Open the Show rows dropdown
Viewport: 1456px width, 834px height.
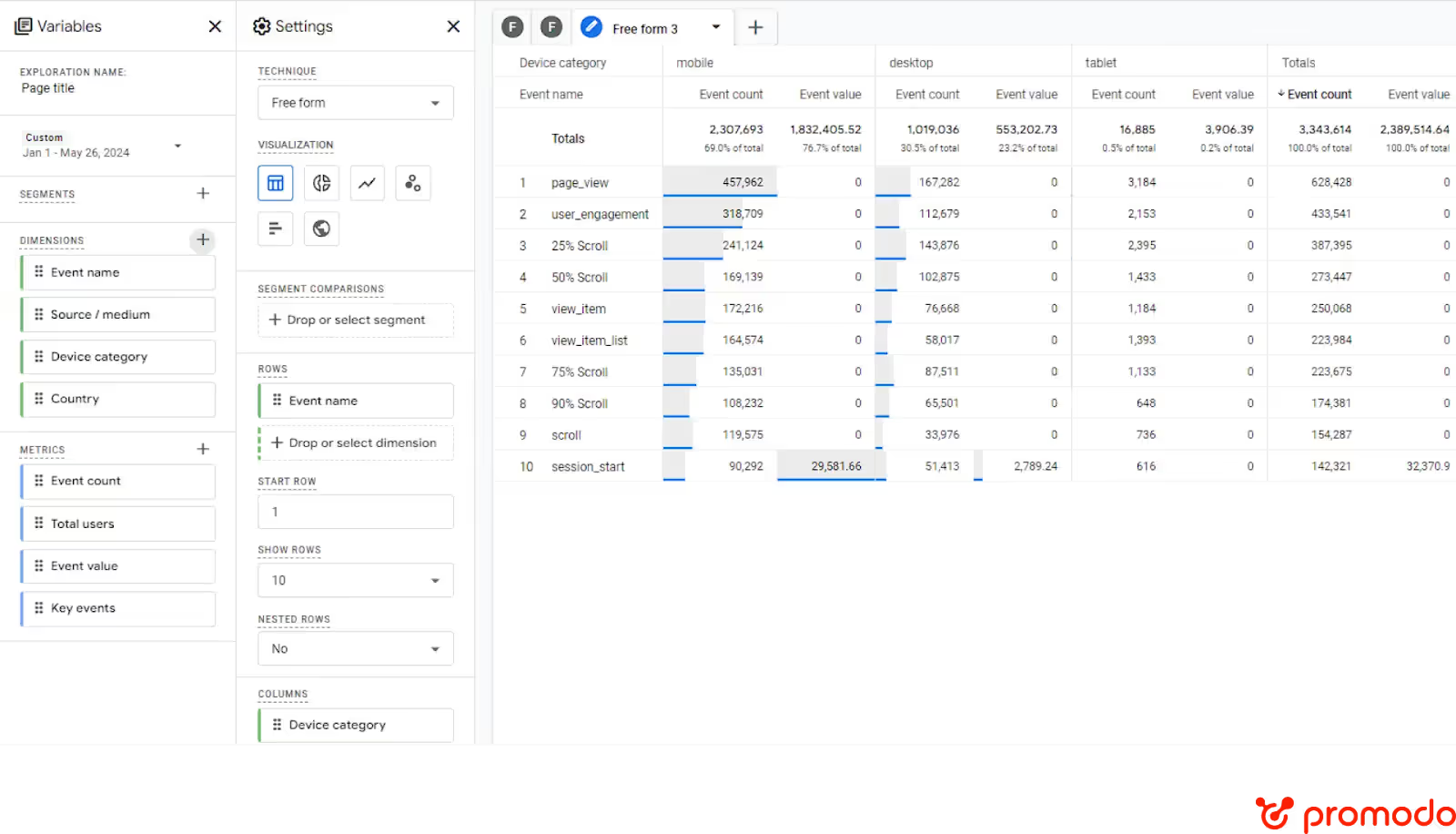[356, 580]
